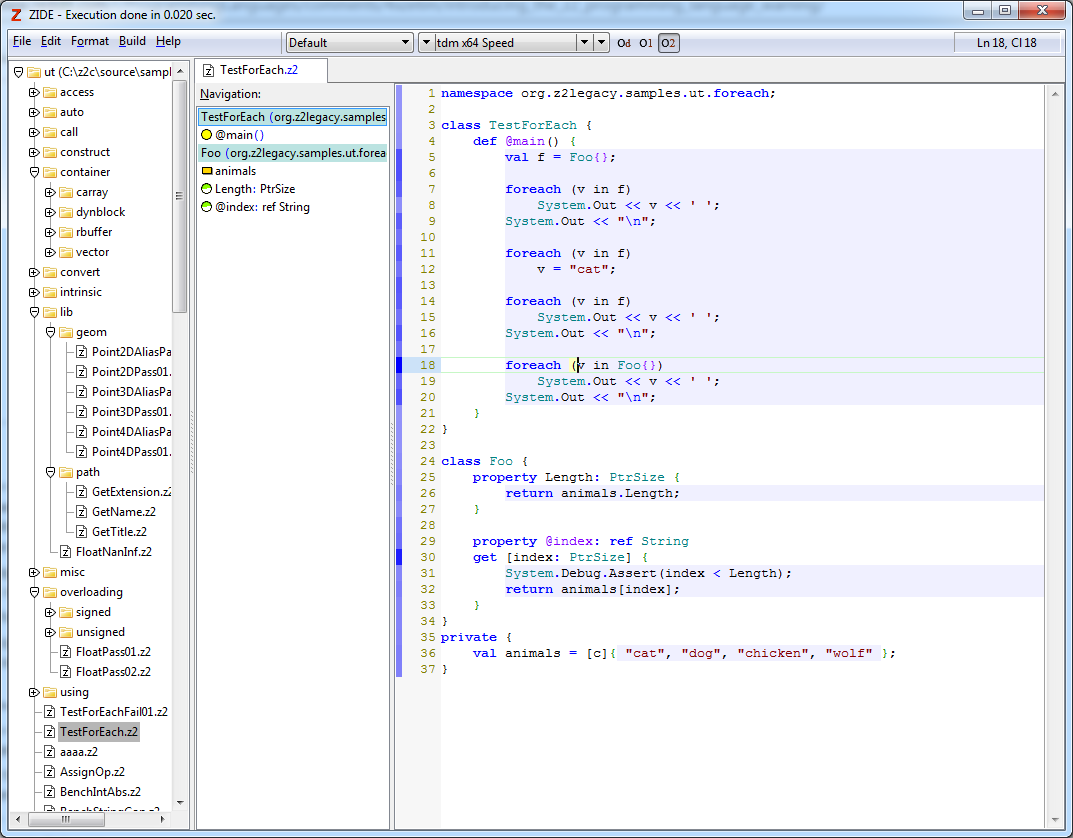Viewport: 1073px width, 838px height.
Task: Click line number 24 in the editor gutter
Action: tap(428, 461)
